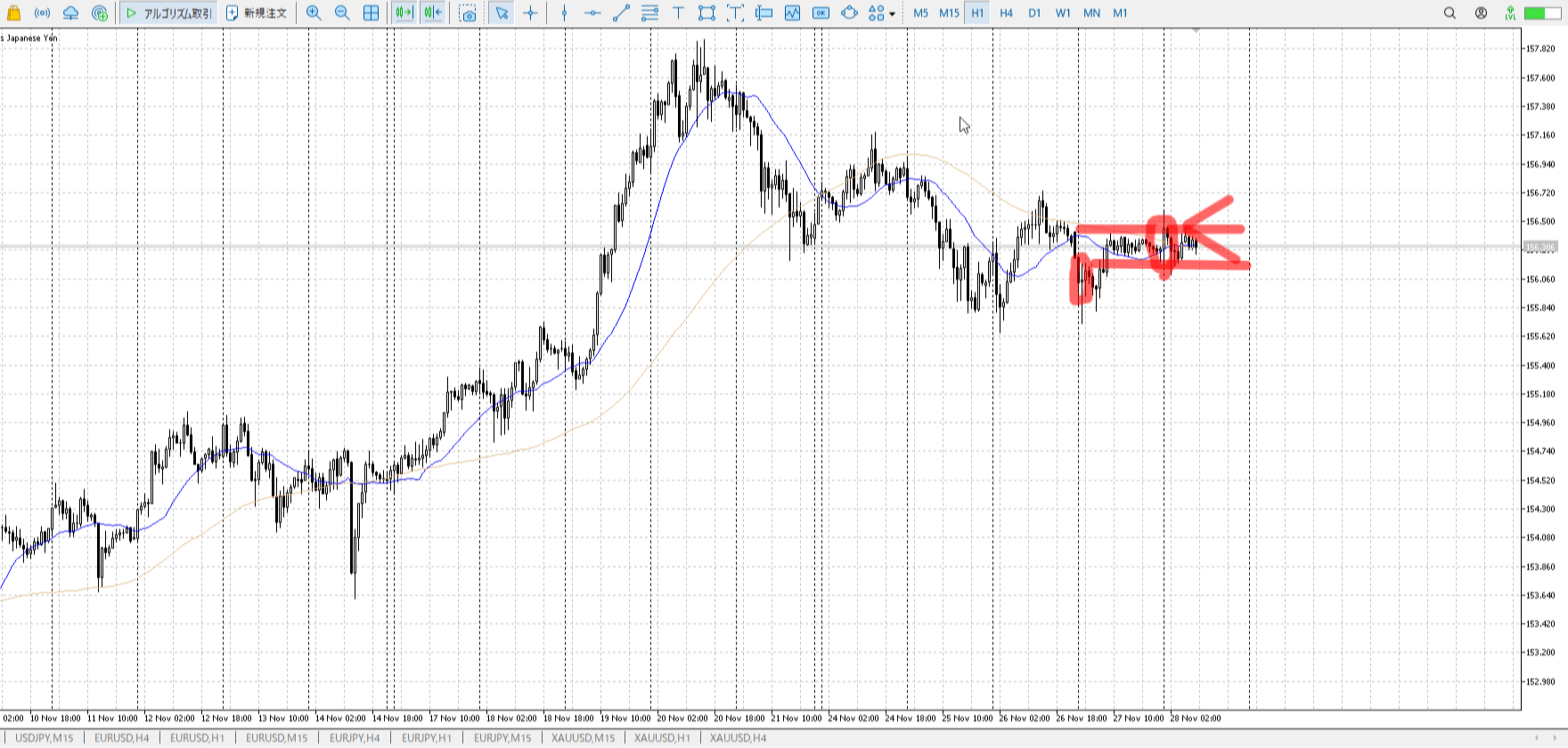The image size is (1568, 748).
Task: Click the 新規注文 new order button
Action: (257, 12)
